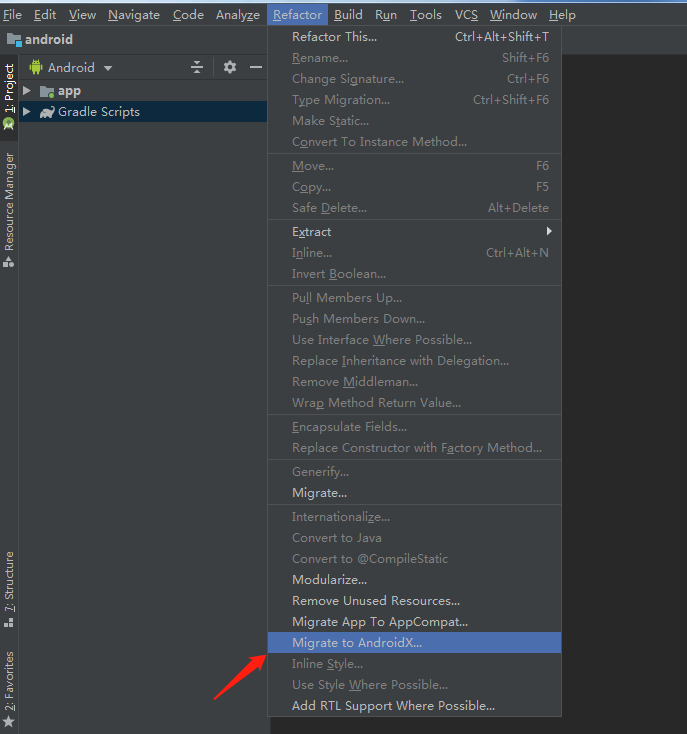
Task: Open Project panel settings gear
Action: 230,67
